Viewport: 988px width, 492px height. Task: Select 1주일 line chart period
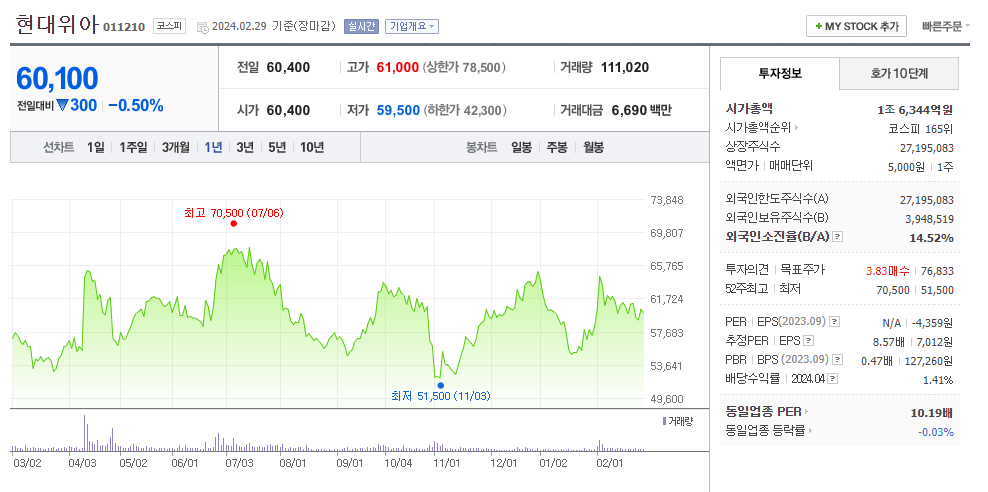[133, 147]
